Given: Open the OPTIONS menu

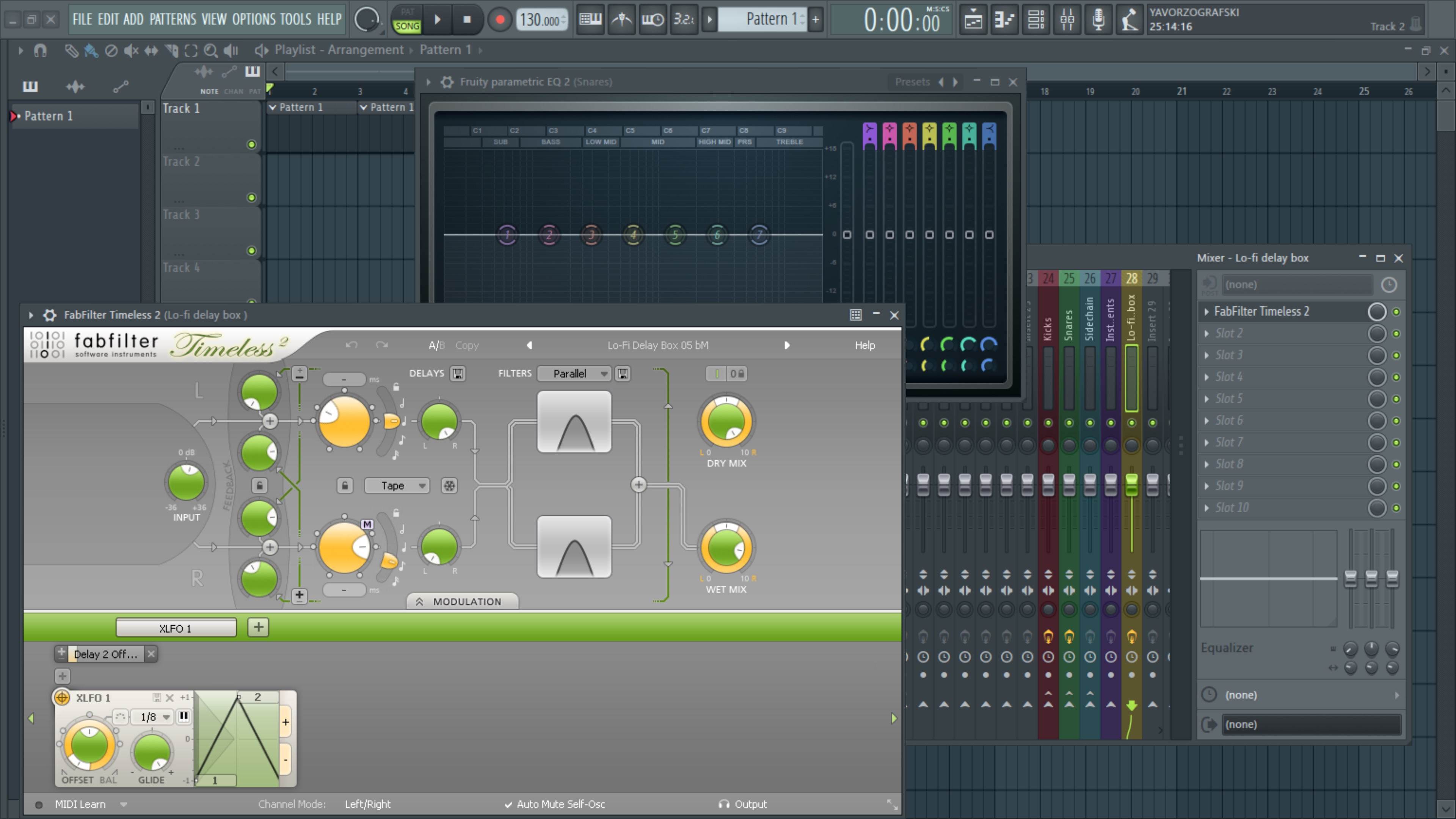Looking at the screenshot, I should 255,19.
